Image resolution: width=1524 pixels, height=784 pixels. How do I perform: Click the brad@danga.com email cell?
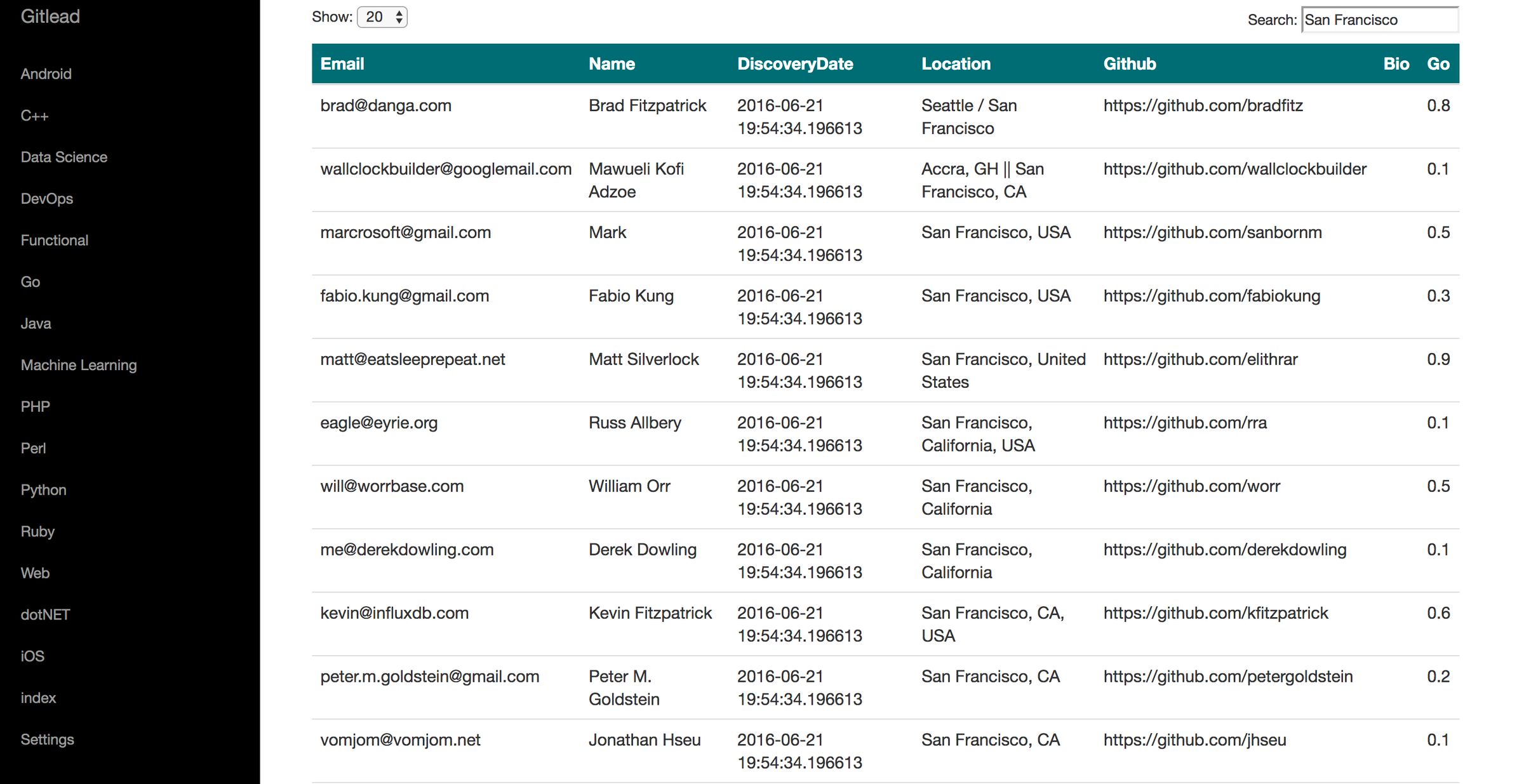pyautogui.click(x=385, y=105)
